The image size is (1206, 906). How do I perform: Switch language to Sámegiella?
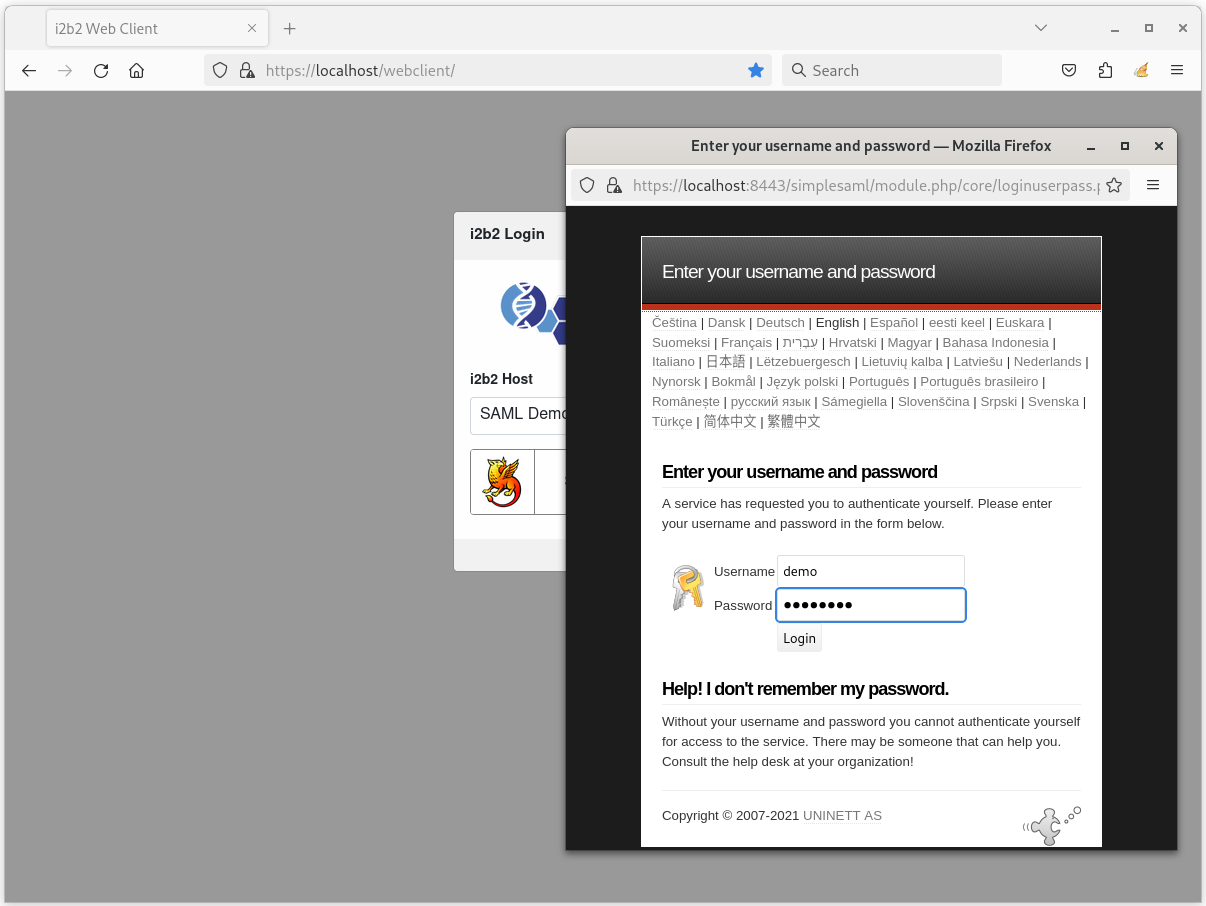click(x=854, y=401)
